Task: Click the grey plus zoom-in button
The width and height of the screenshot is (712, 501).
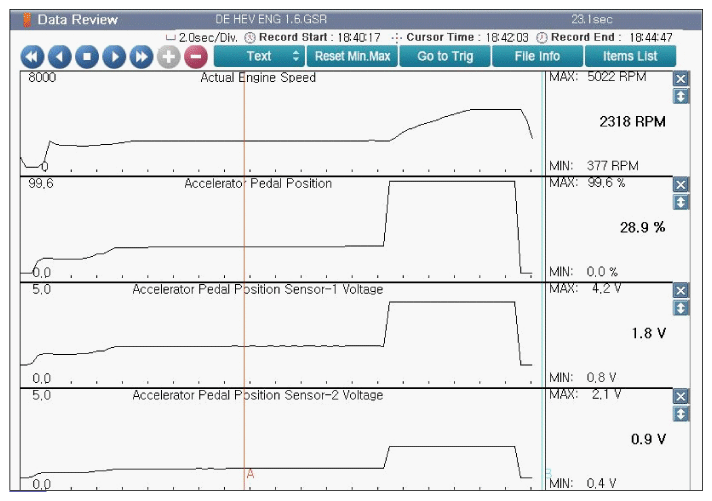Action: pos(169,57)
